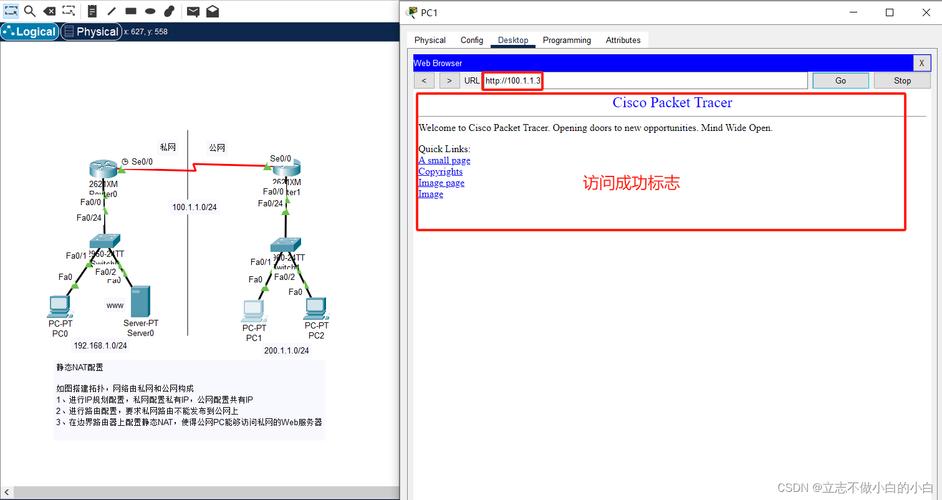Add a Simple PDU with closed envelope icon
This screenshot has height=500, width=942.
click(193, 11)
